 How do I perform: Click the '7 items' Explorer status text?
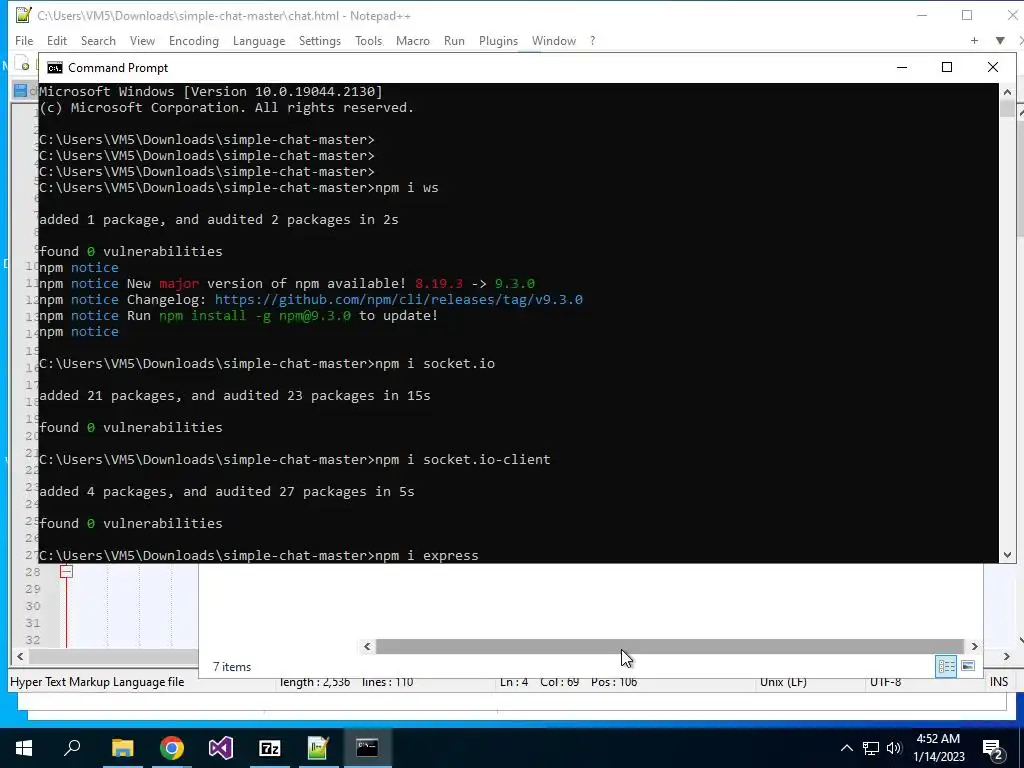(x=232, y=667)
